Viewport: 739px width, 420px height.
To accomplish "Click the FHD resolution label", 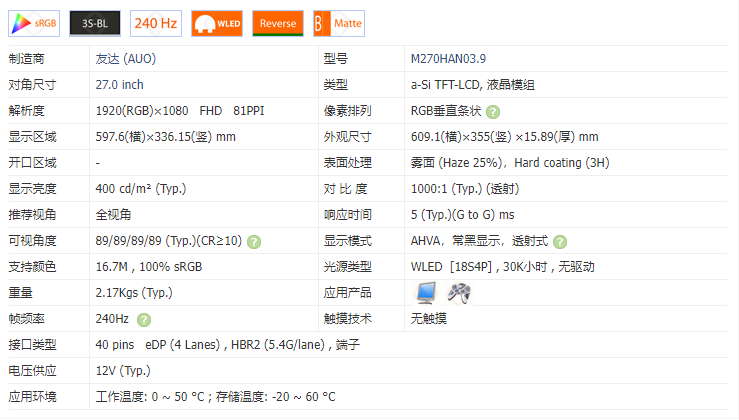I will tap(211, 111).
